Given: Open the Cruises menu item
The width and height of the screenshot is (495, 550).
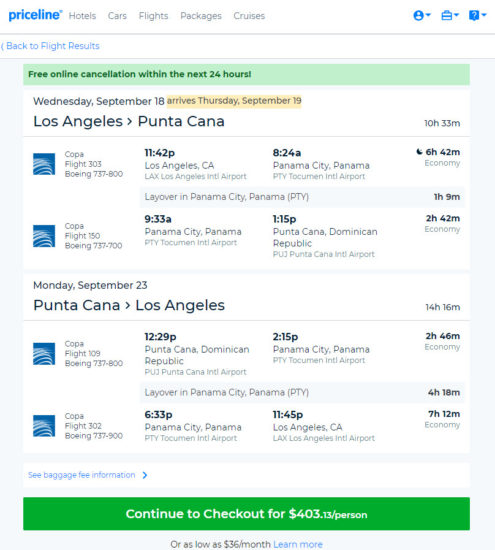Looking at the screenshot, I should 249,16.
